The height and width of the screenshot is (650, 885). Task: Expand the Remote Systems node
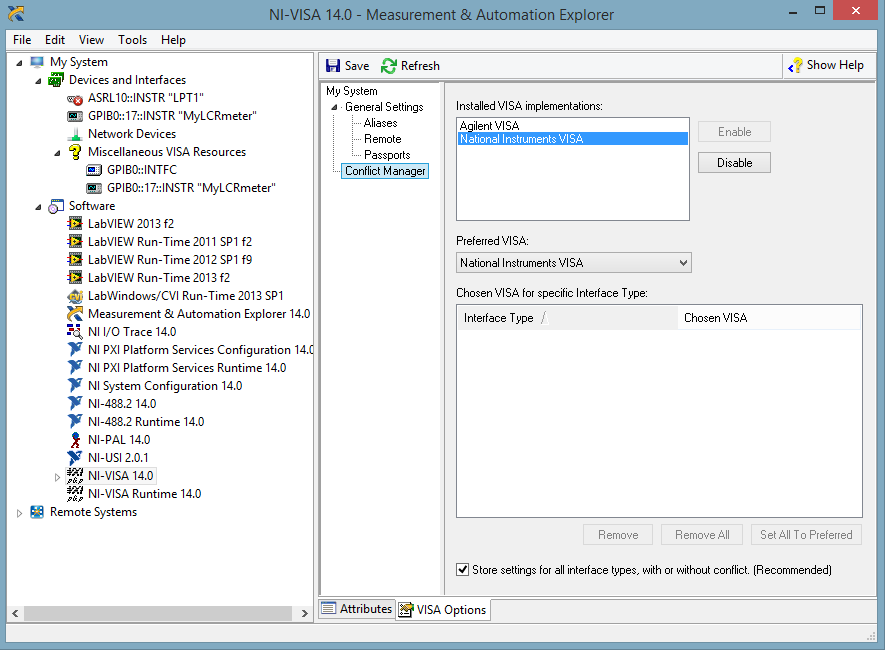[19, 513]
